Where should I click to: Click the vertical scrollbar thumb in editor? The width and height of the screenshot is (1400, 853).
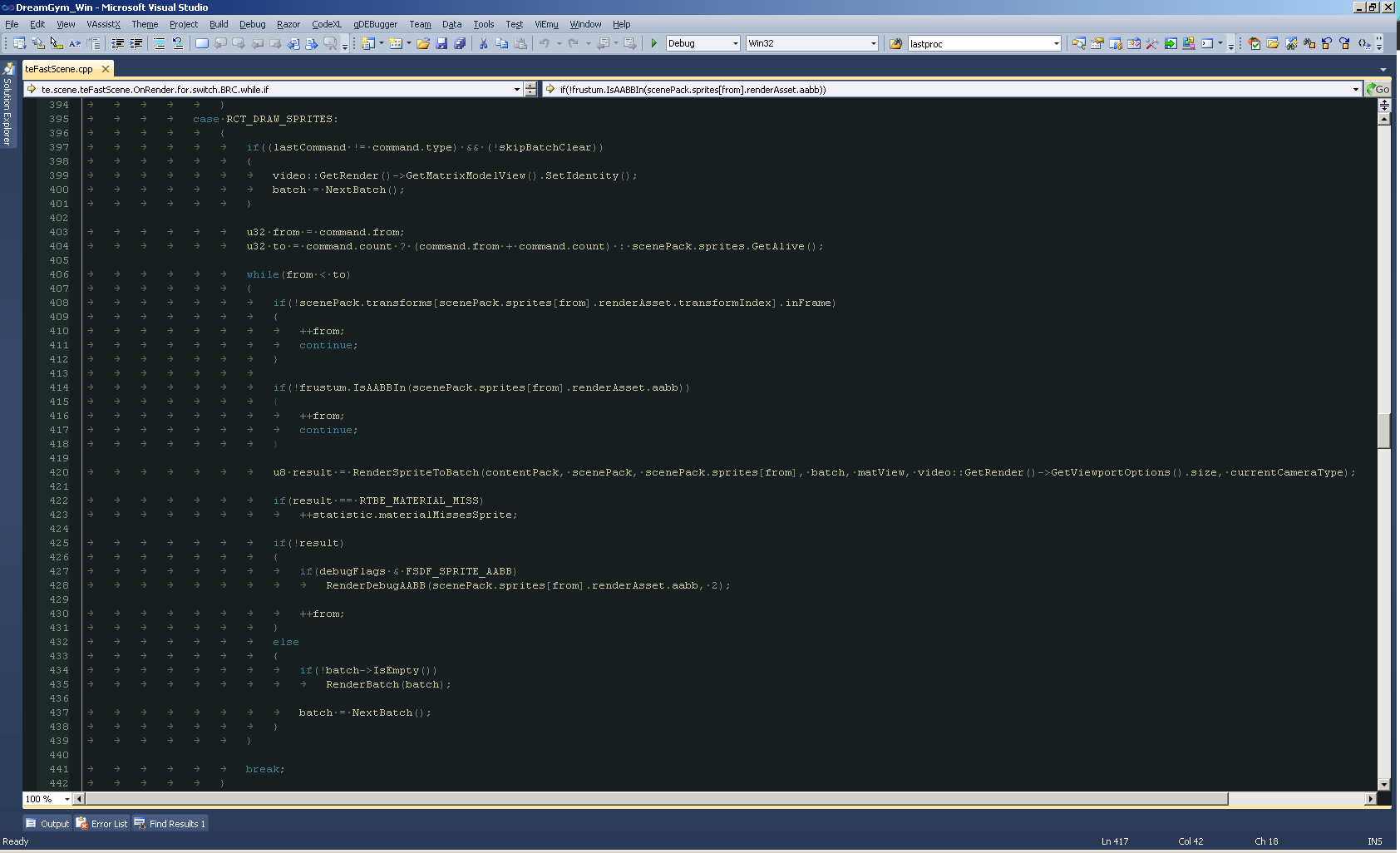pyautogui.click(x=1384, y=430)
